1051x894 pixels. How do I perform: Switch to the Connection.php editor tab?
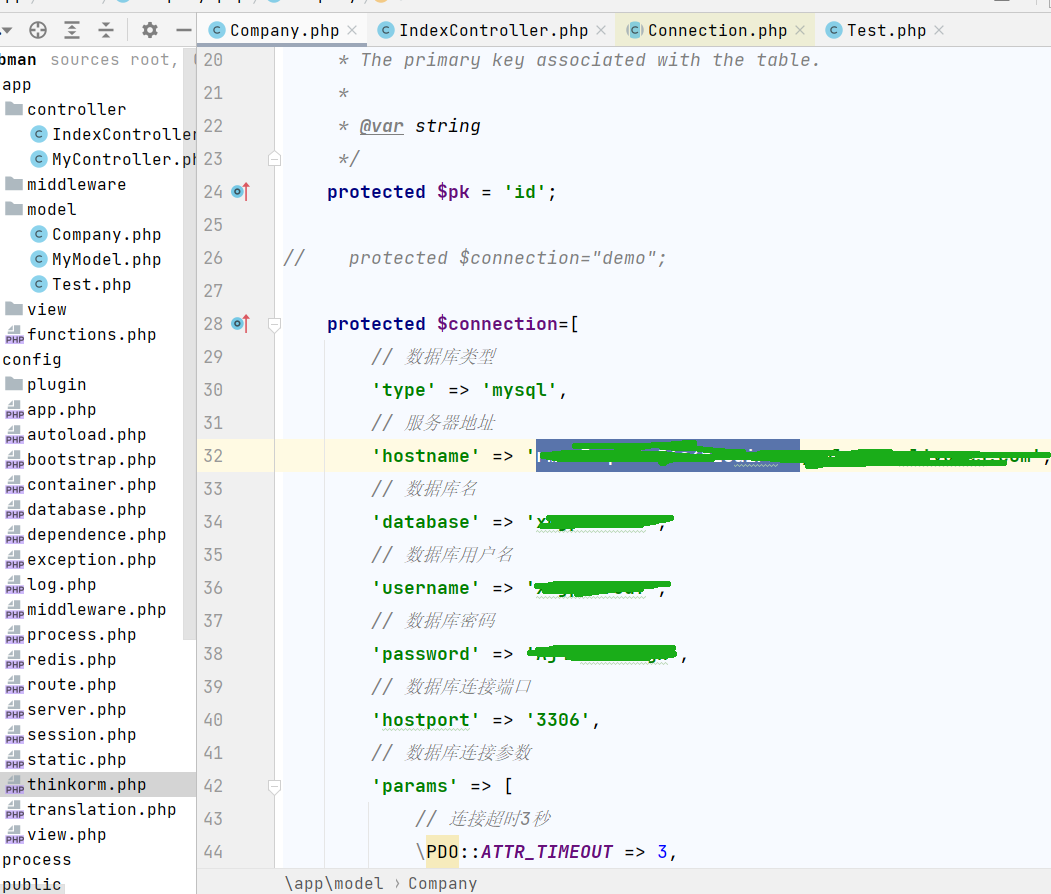(717, 30)
